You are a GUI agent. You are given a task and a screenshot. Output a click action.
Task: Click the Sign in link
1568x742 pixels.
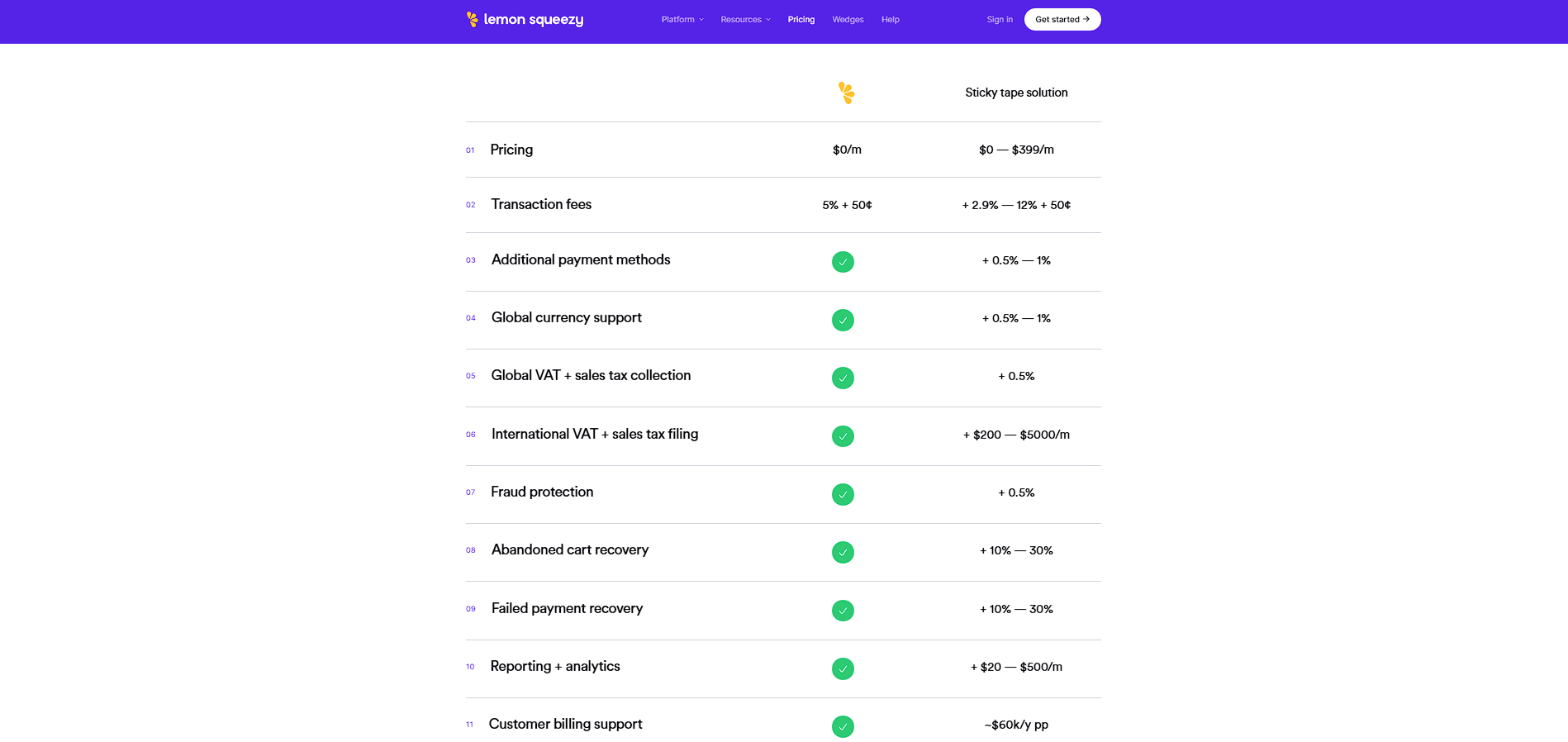click(x=1000, y=19)
